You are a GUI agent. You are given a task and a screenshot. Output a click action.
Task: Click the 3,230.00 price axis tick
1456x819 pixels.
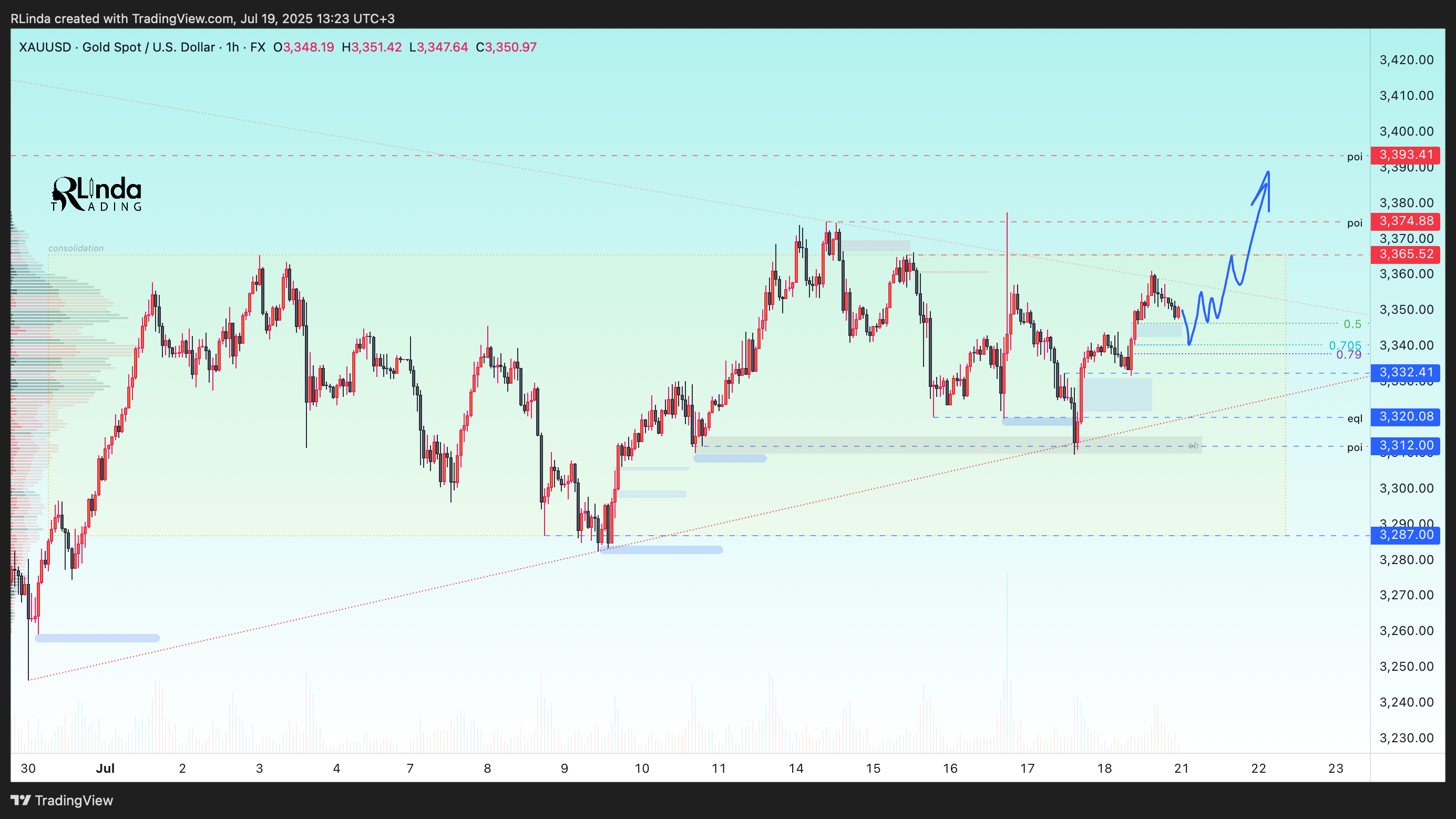tap(1406, 738)
